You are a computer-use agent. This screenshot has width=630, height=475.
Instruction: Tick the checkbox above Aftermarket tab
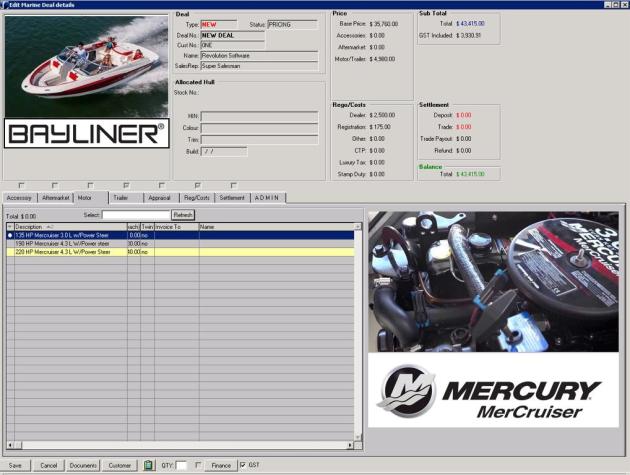[x=55, y=185]
